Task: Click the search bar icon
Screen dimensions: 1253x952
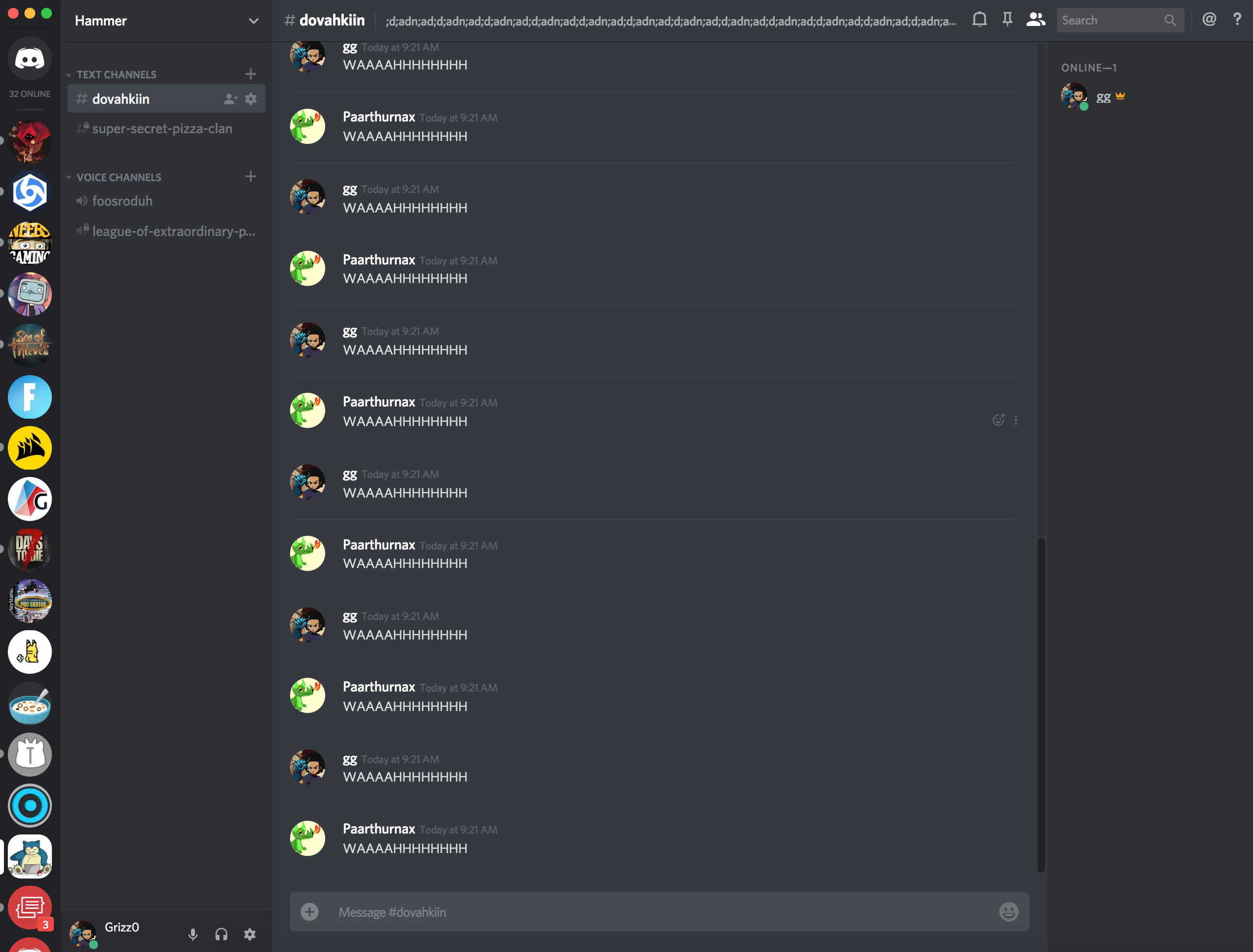Action: [1172, 20]
